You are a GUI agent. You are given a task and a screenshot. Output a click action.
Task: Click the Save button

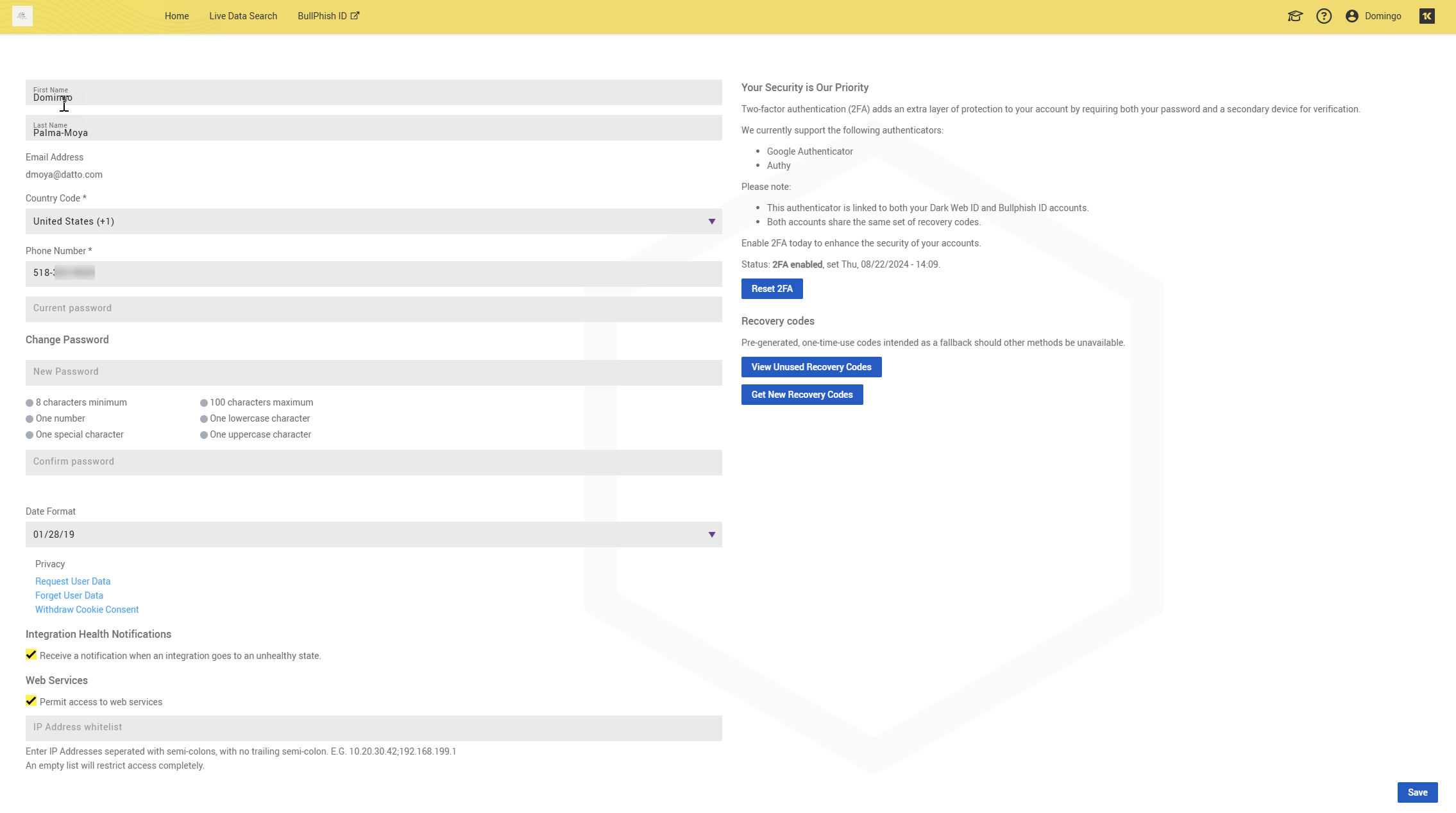(x=1417, y=792)
